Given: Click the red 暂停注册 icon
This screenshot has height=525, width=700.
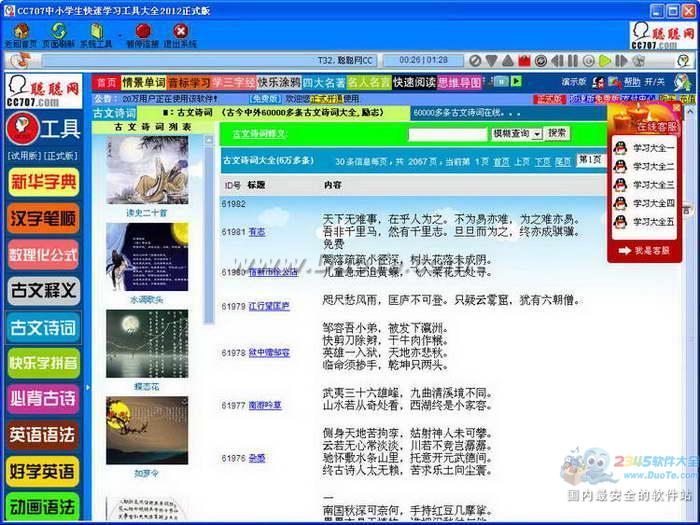Looking at the screenshot, I should 143,31.
